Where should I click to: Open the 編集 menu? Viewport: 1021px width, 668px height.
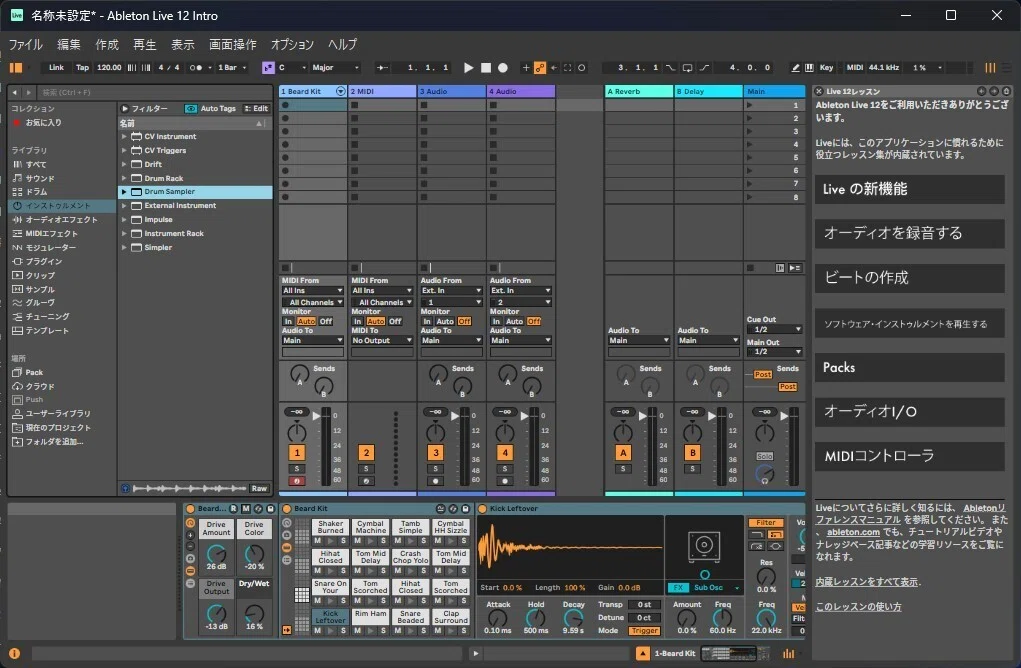click(69, 44)
